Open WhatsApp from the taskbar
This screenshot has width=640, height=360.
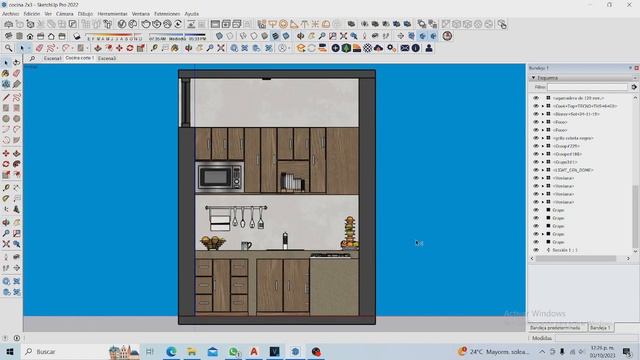click(x=233, y=351)
